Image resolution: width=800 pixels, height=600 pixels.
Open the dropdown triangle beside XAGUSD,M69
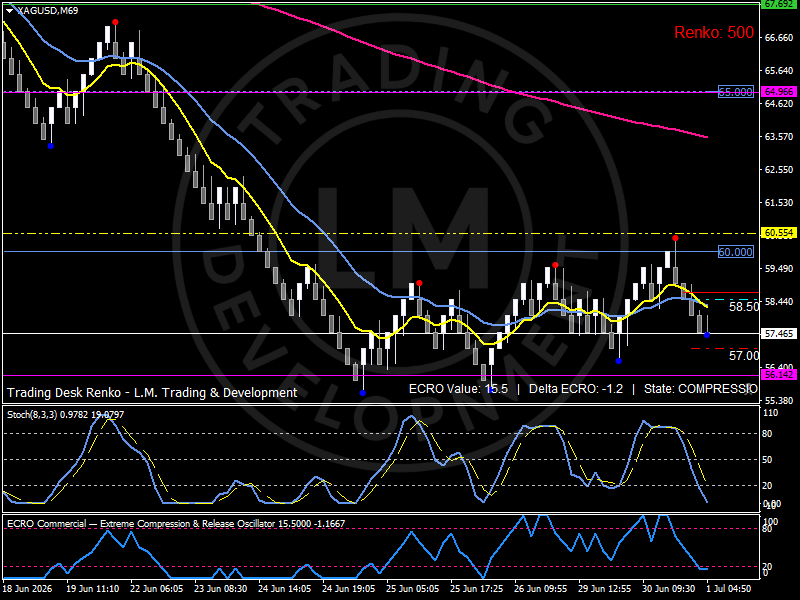click(x=10, y=11)
